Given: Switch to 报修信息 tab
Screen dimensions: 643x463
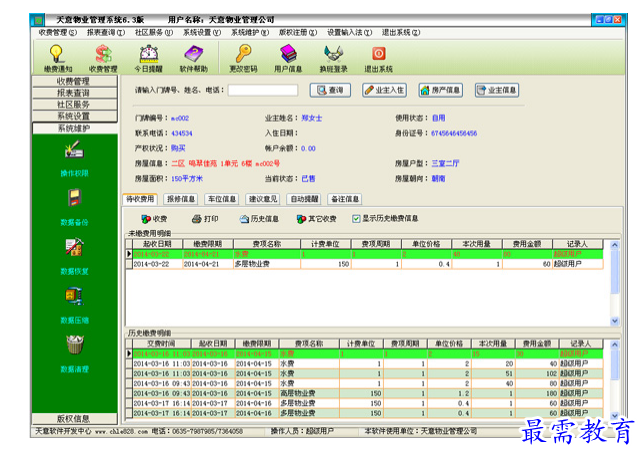Looking at the screenshot, I should click(x=181, y=199).
